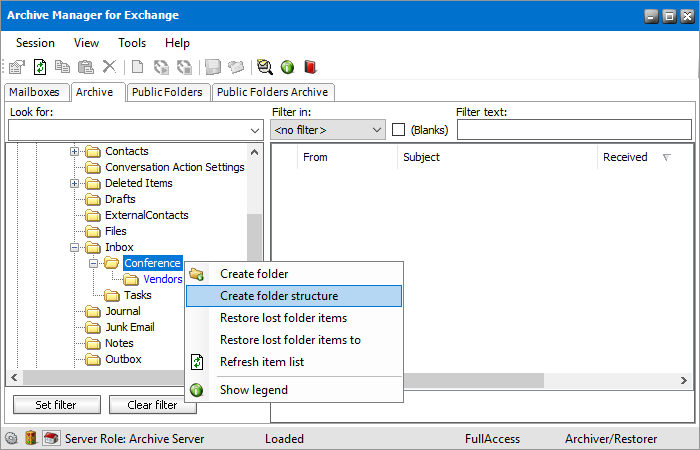Click the disk stack toolbar icon

[213, 67]
